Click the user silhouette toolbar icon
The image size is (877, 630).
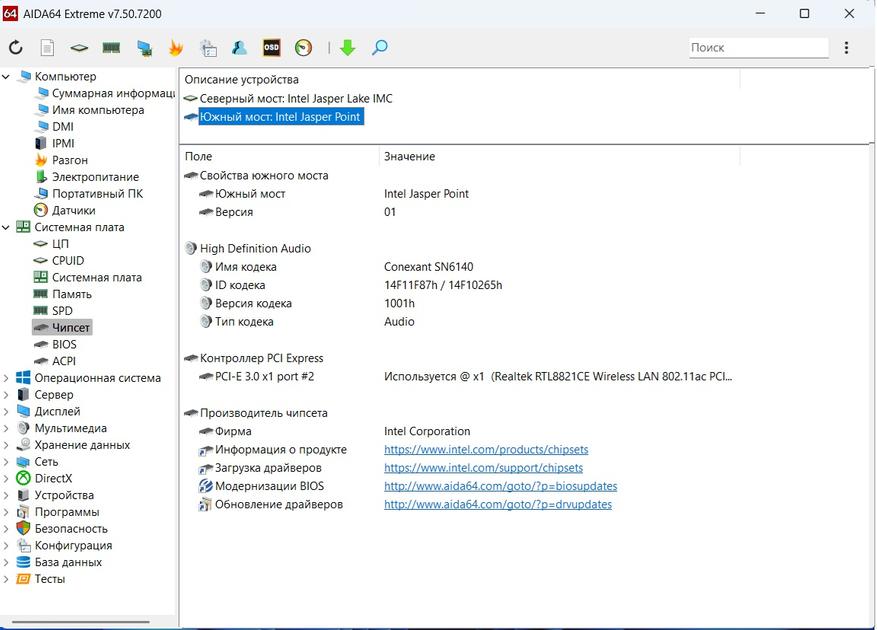point(239,48)
